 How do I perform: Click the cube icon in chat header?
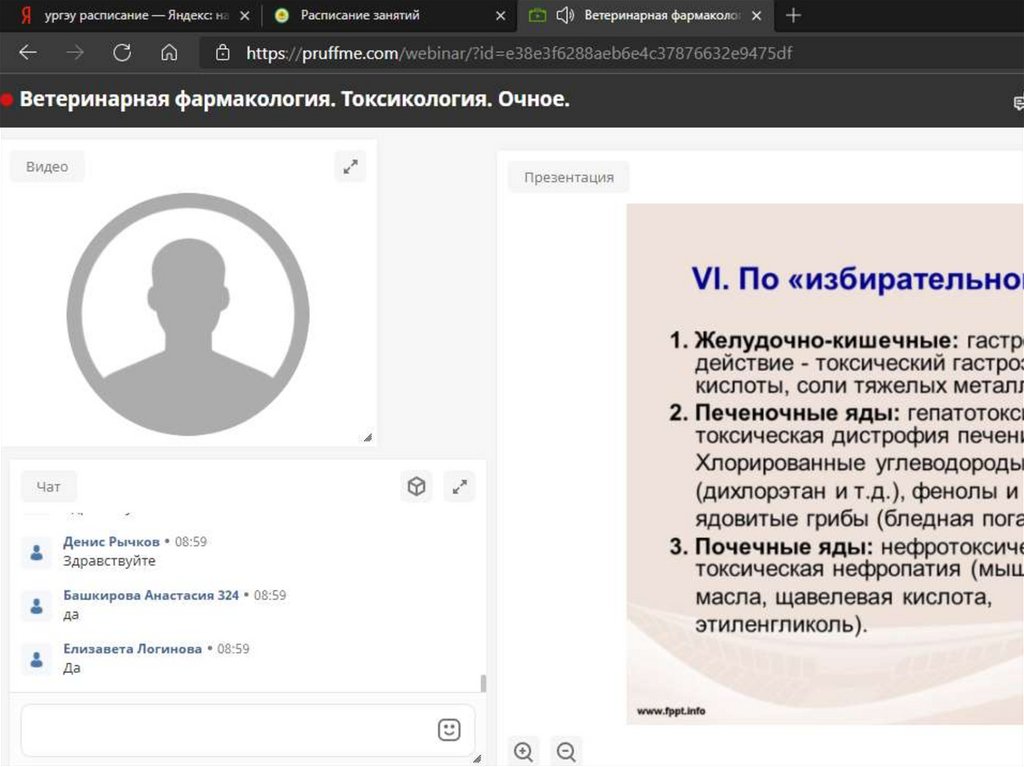click(x=416, y=487)
